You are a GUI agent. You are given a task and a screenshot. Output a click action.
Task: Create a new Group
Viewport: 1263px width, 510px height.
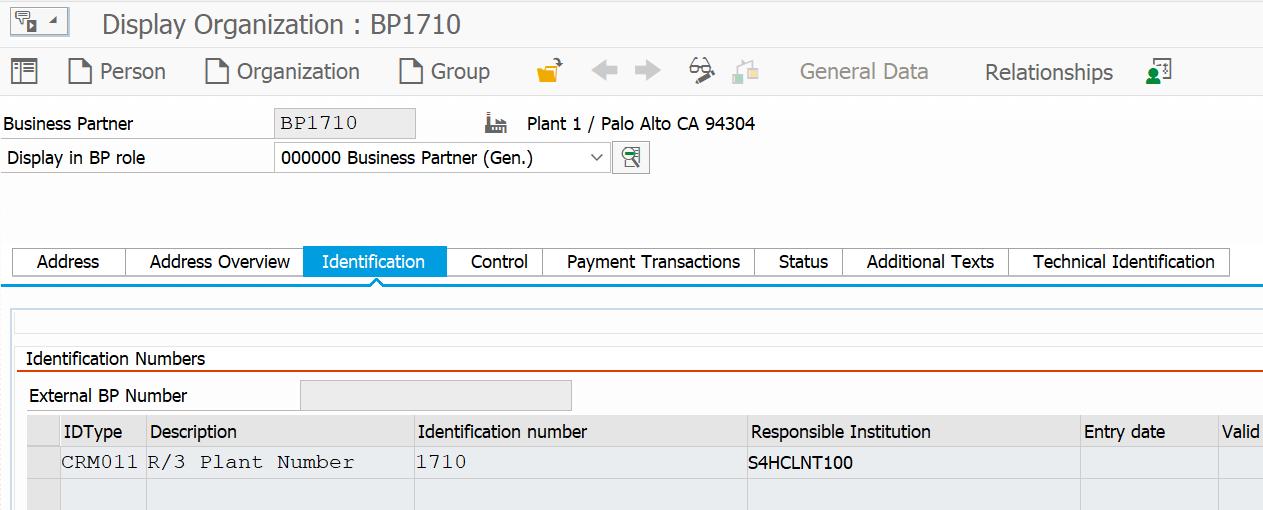pos(444,71)
